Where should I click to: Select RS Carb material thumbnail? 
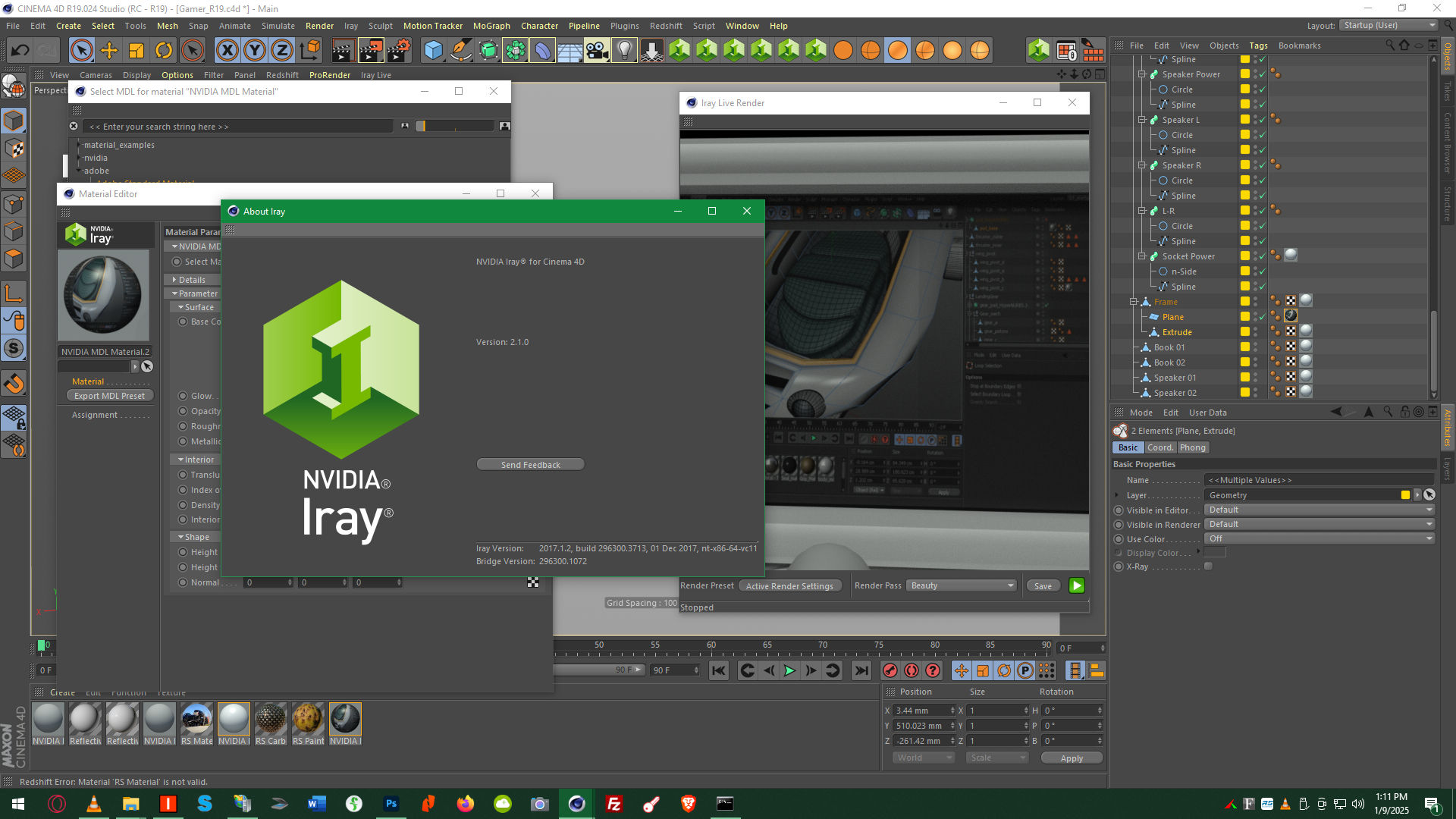coord(271,724)
